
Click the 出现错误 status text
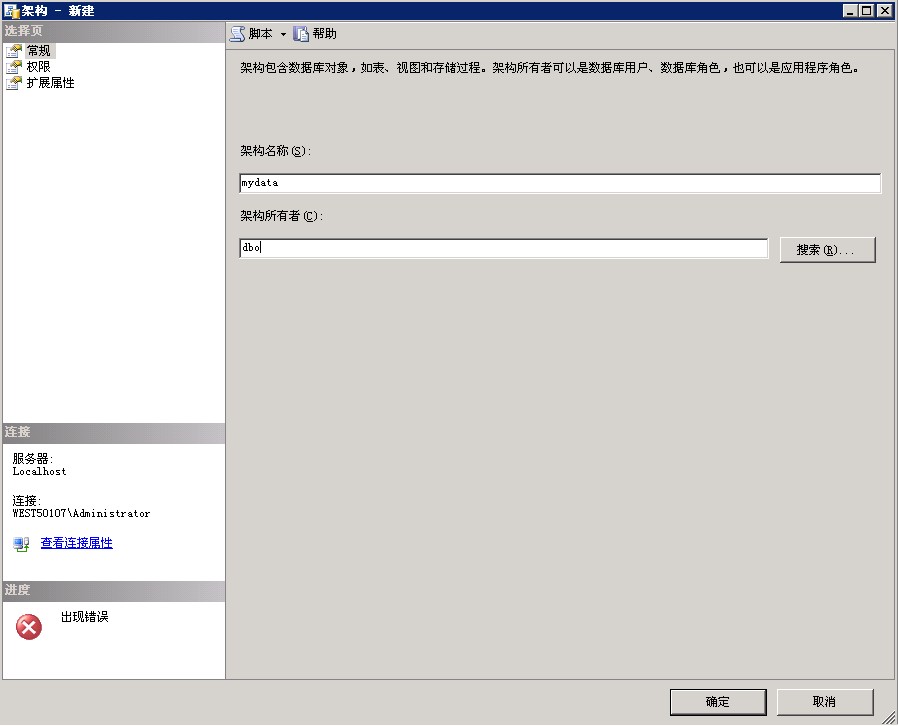(84, 617)
